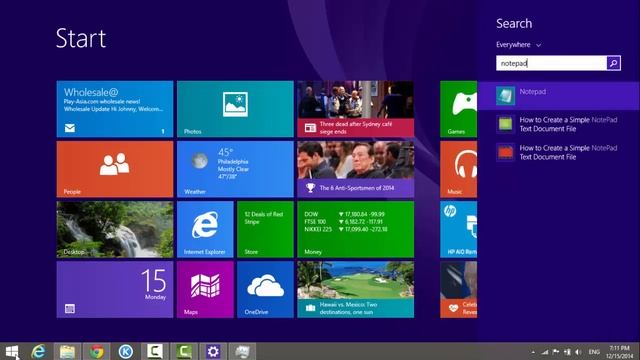640x360 pixels.
Task: Expand the Everywhere search scope dropdown
Action: click(x=518, y=45)
